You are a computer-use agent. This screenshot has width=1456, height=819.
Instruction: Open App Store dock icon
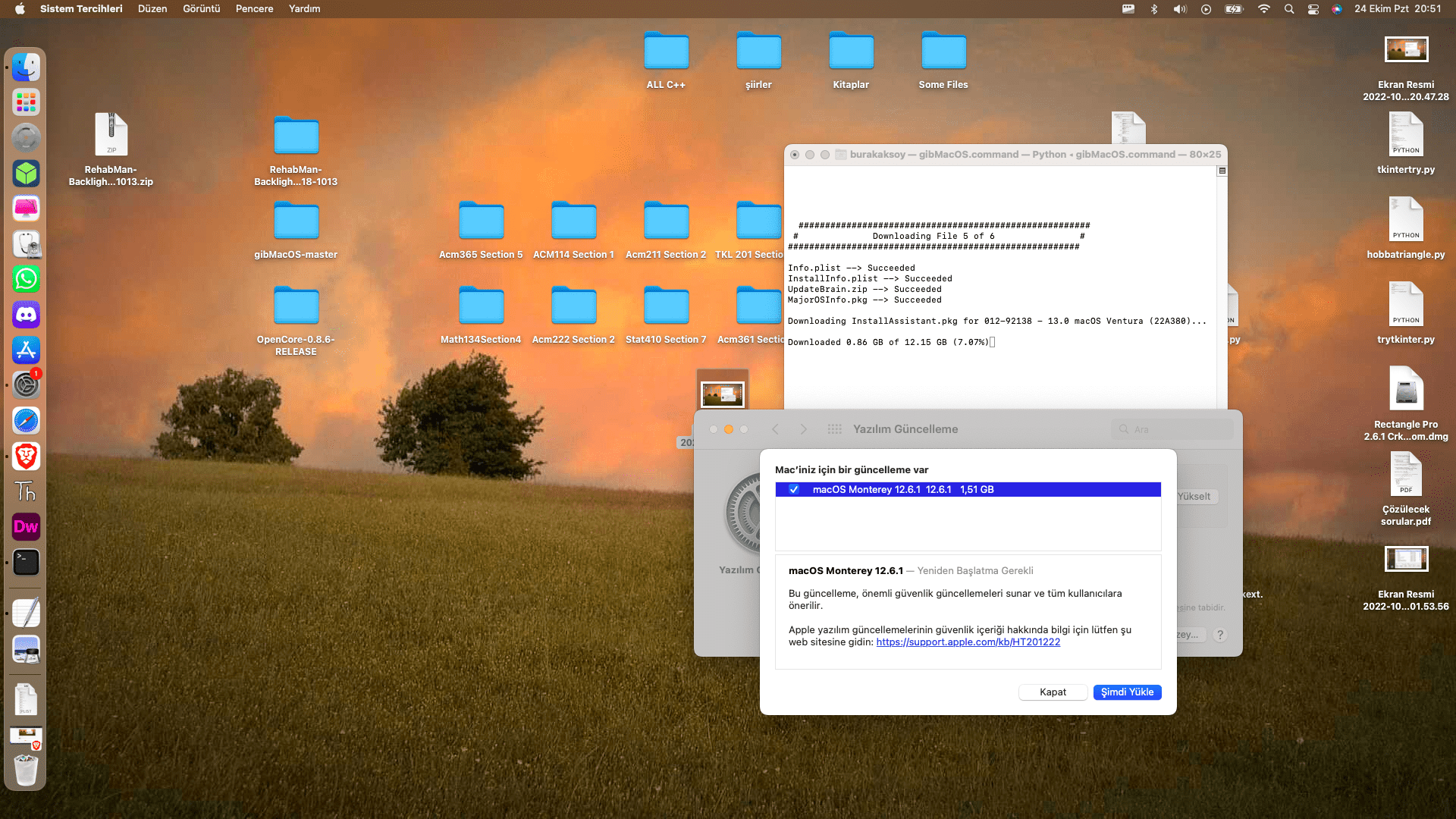(26, 350)
